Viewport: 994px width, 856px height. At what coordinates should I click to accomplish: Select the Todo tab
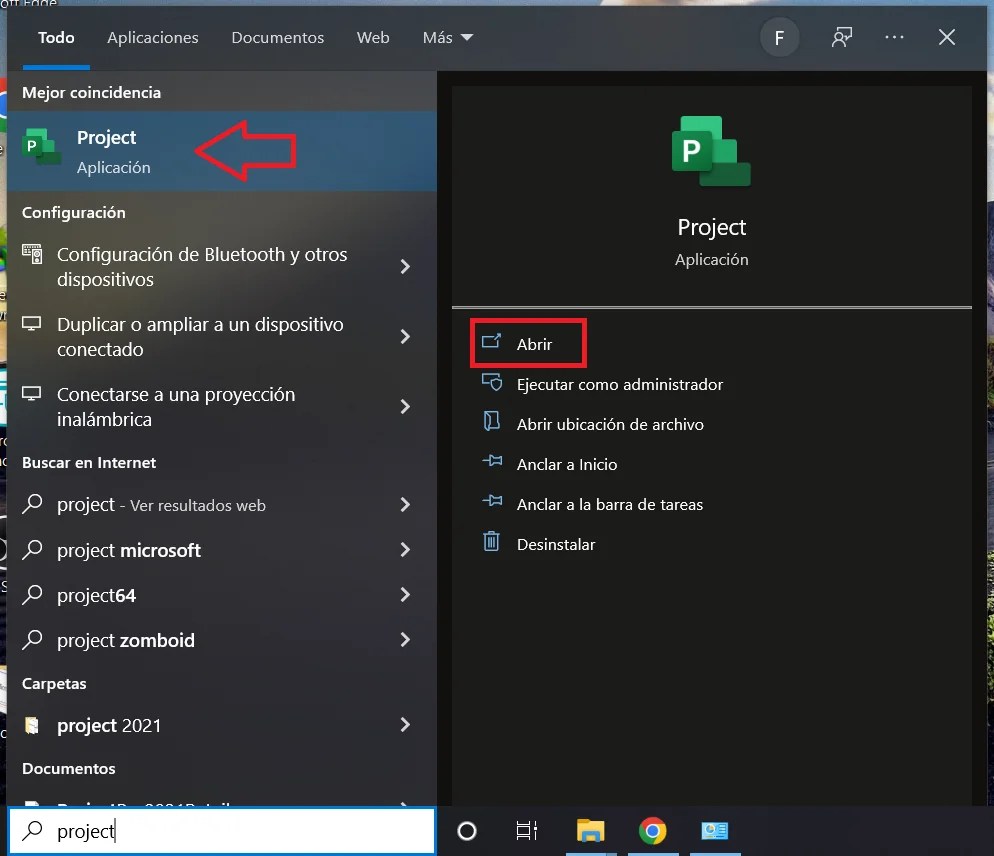[56, 37]
